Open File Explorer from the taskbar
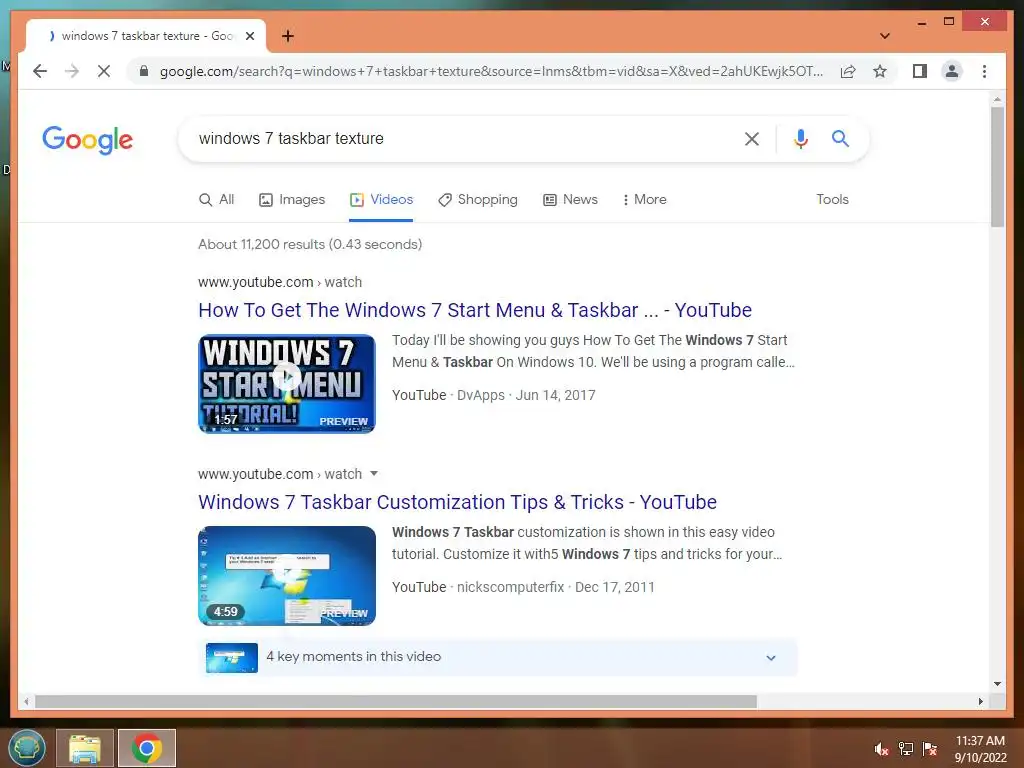Screen dimensions: 1024x768 coord(84,748)
